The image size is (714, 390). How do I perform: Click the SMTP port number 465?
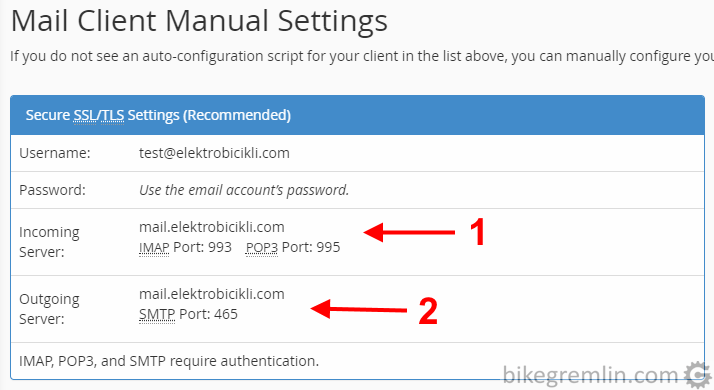pyautogui.click(x=226, y=314)
